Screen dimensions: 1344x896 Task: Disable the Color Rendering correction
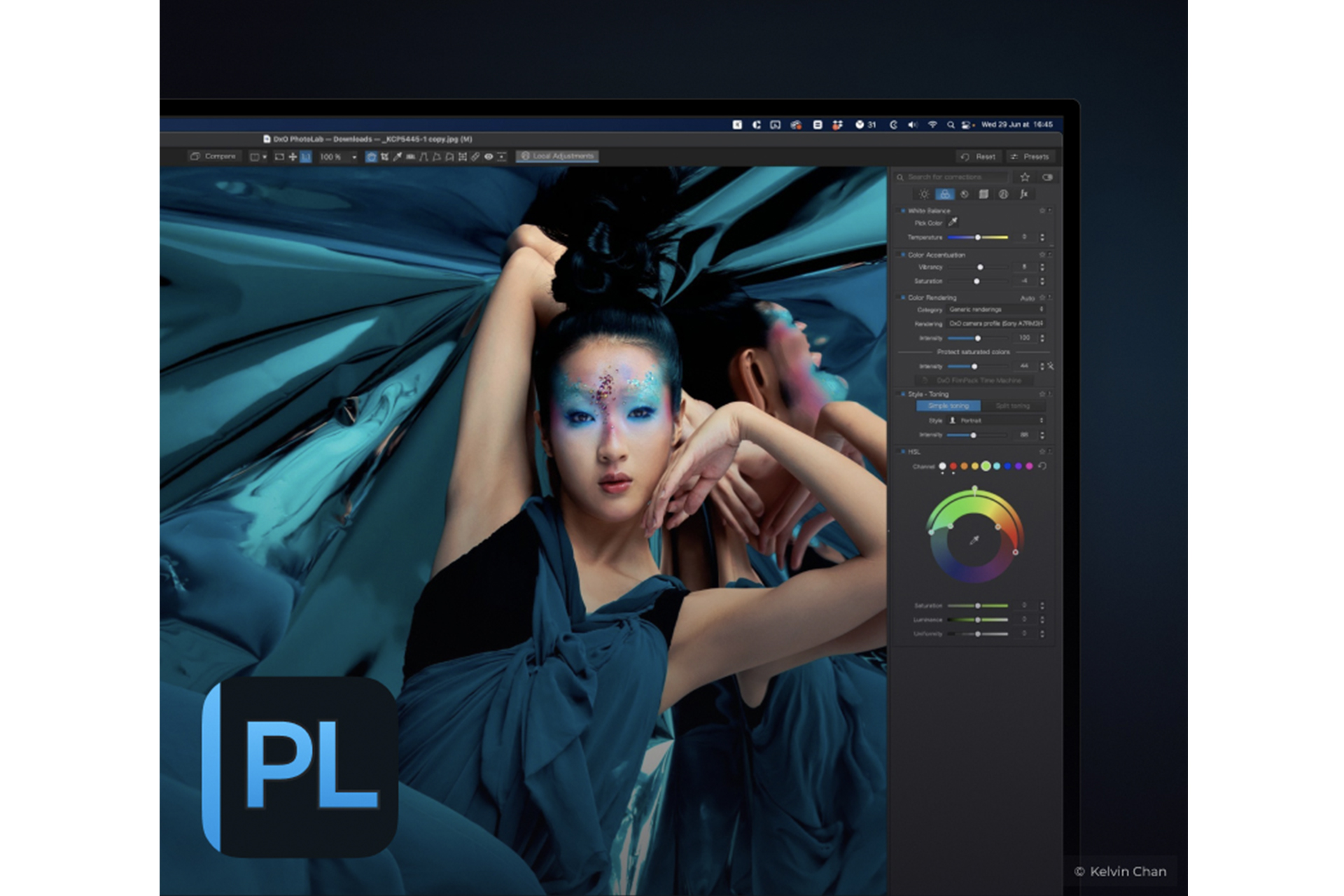point(903,297)
